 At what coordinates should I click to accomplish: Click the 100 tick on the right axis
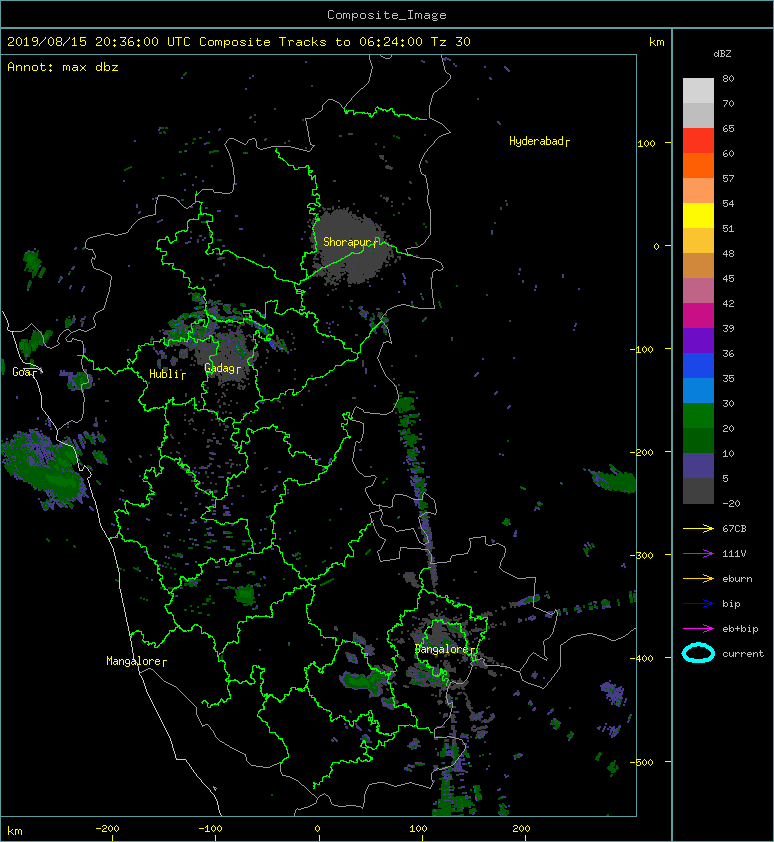646,143
